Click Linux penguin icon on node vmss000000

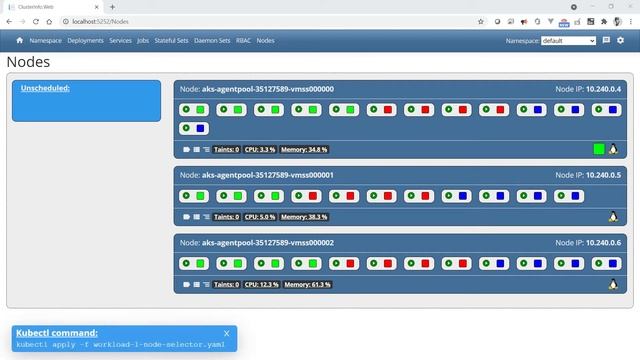613,149
